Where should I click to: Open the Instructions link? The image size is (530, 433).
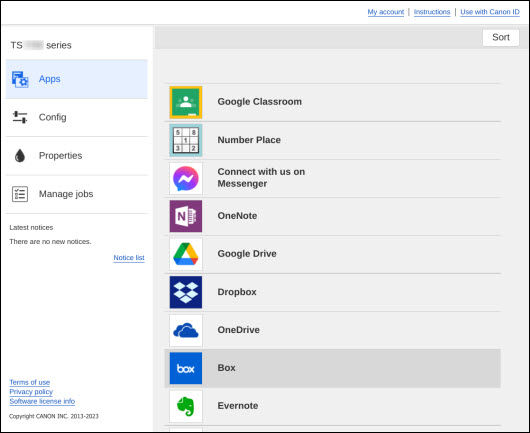[432, 12]
